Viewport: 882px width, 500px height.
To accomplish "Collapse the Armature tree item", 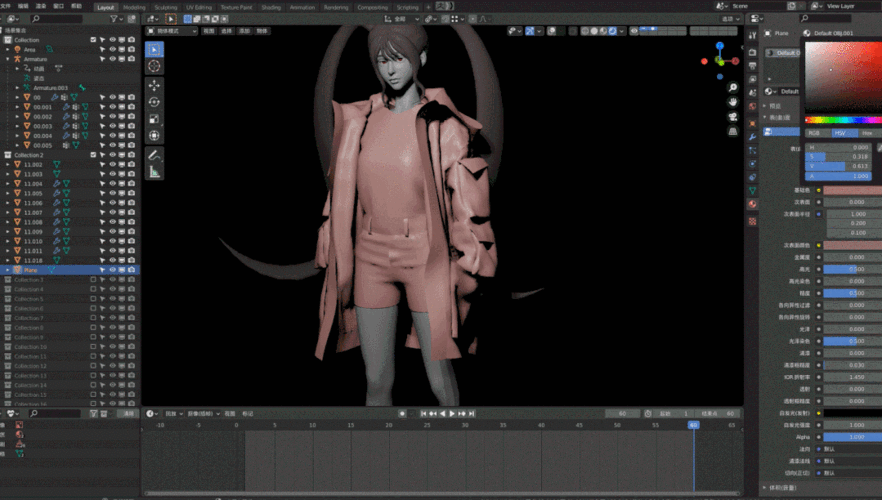I will pos(8,59).
